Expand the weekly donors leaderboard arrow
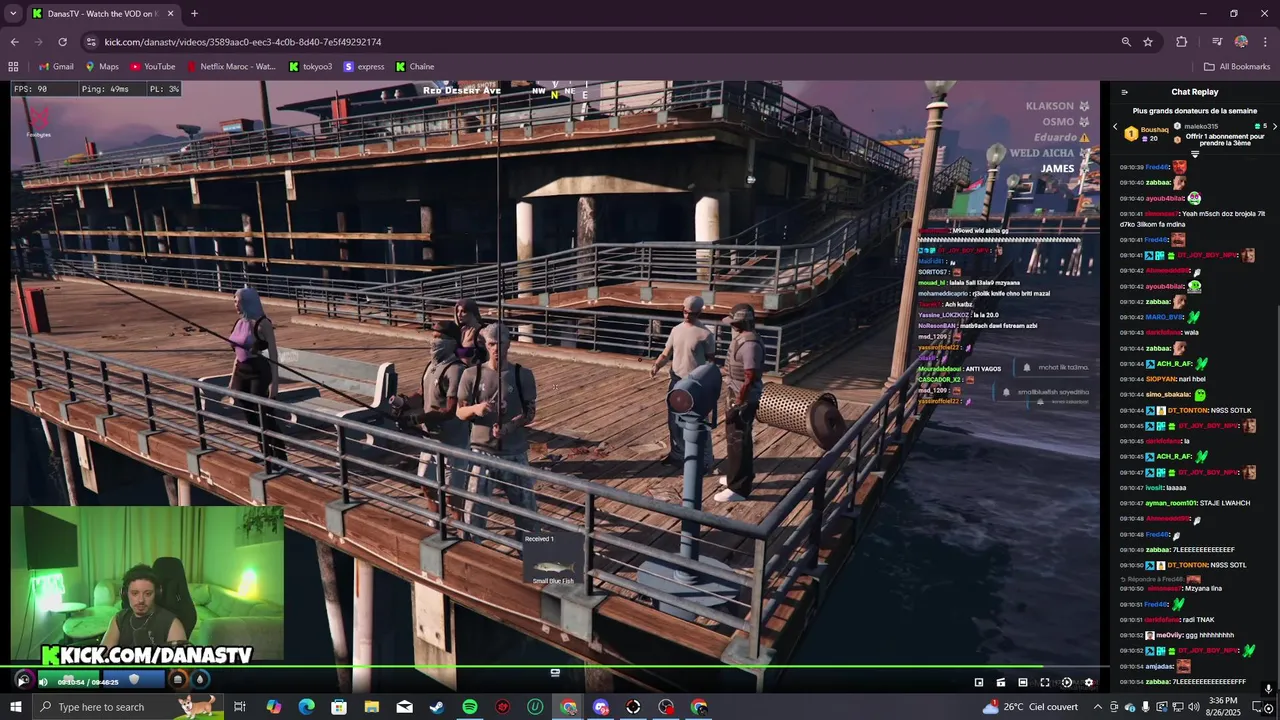 click(x=1195, y=154)
